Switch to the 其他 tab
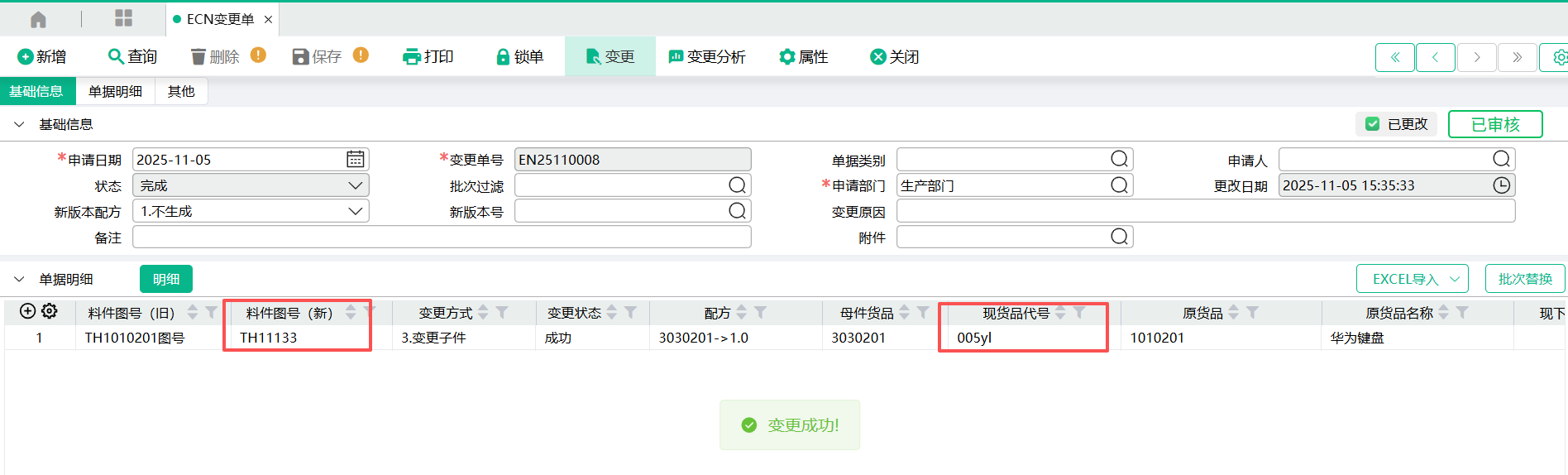Screen dimensions: 1568x475 [181, 91]
